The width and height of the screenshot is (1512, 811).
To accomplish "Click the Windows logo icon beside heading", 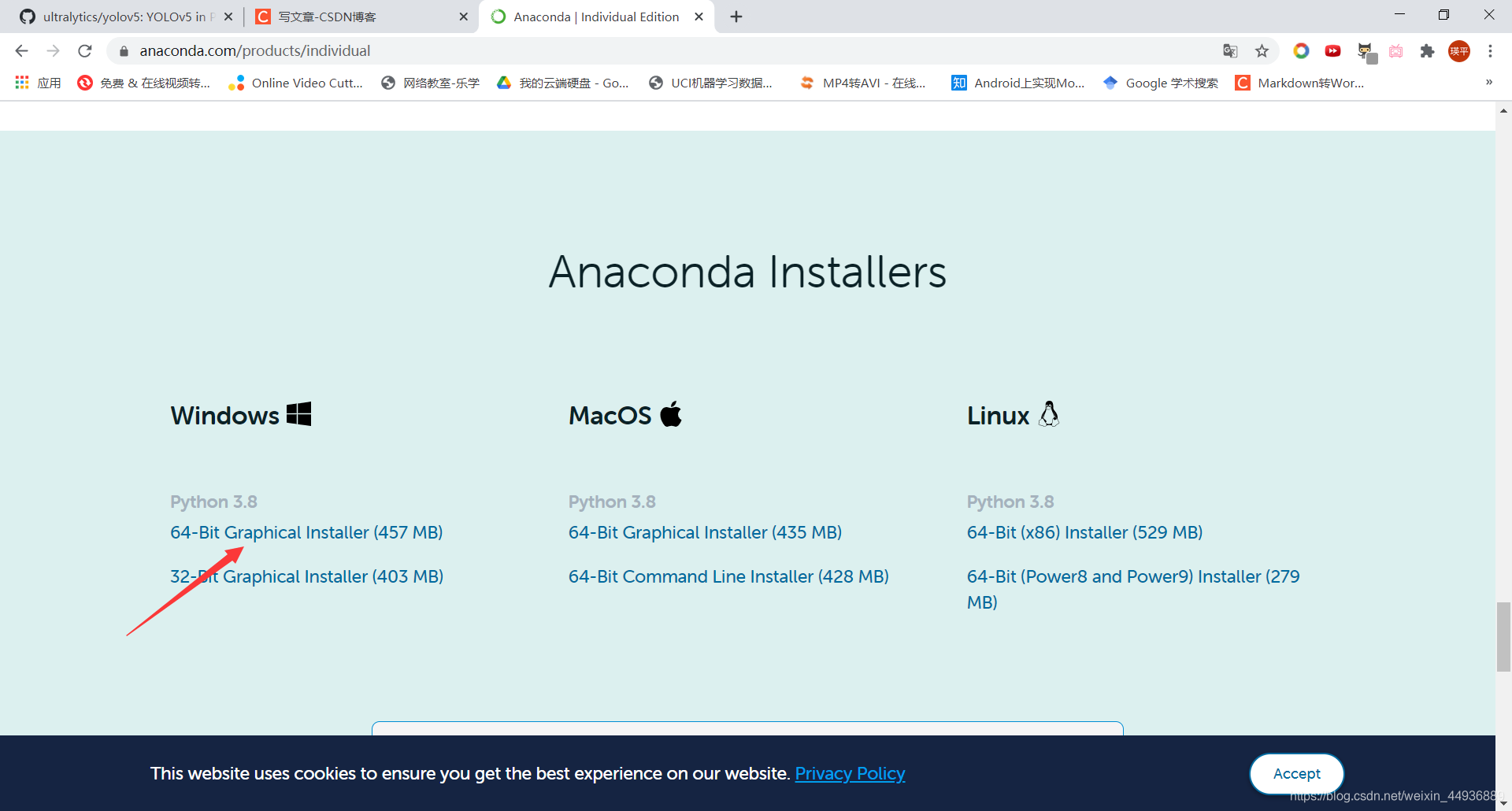I will coord(298,414).
